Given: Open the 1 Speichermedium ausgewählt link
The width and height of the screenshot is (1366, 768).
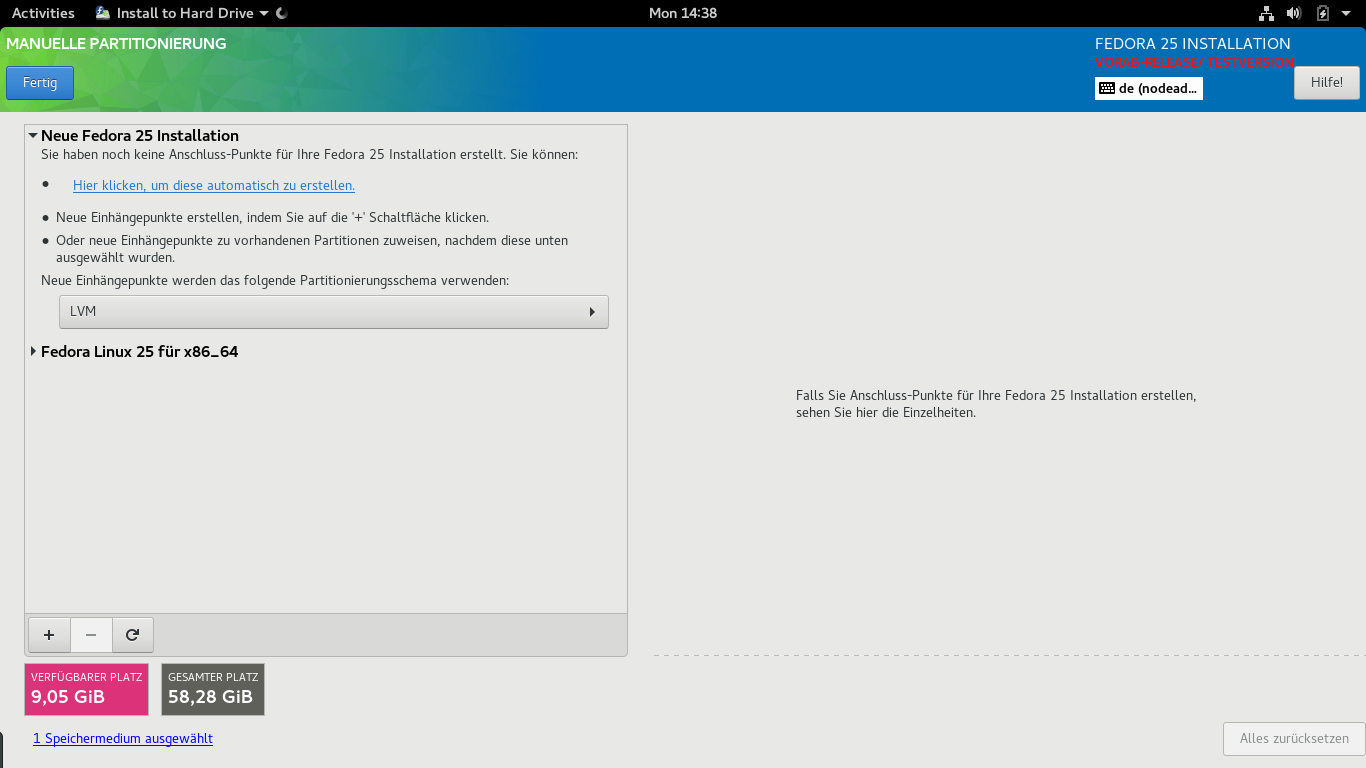Looking at the screenshot, I should 123,738.
